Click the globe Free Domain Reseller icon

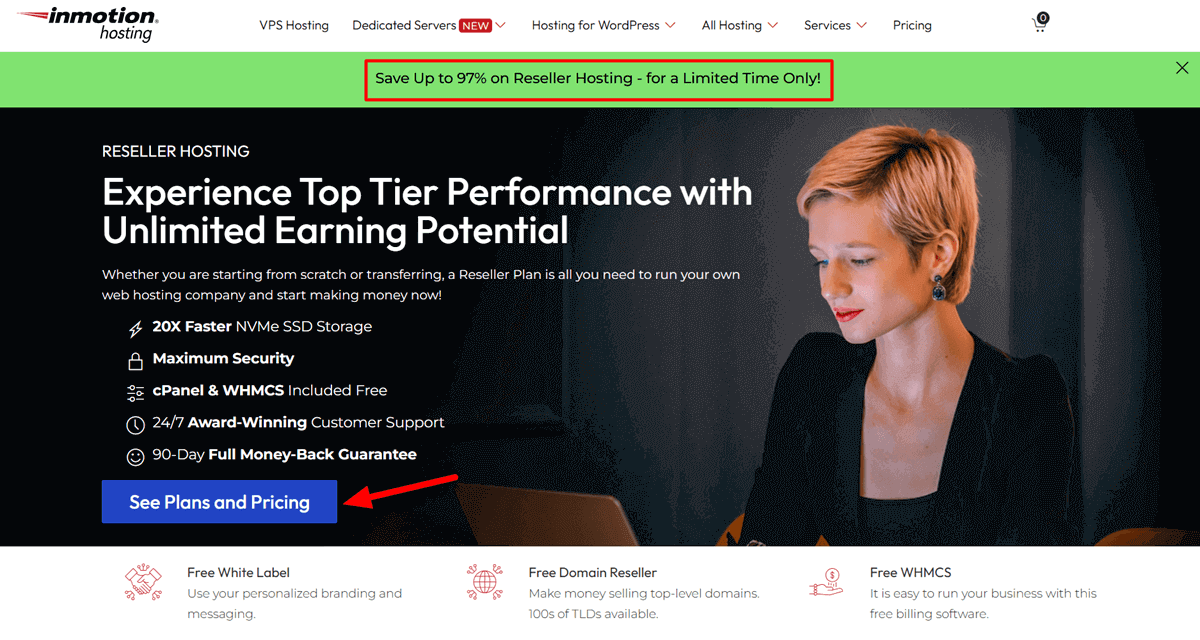pyautogui.click(x=485, y=582)
